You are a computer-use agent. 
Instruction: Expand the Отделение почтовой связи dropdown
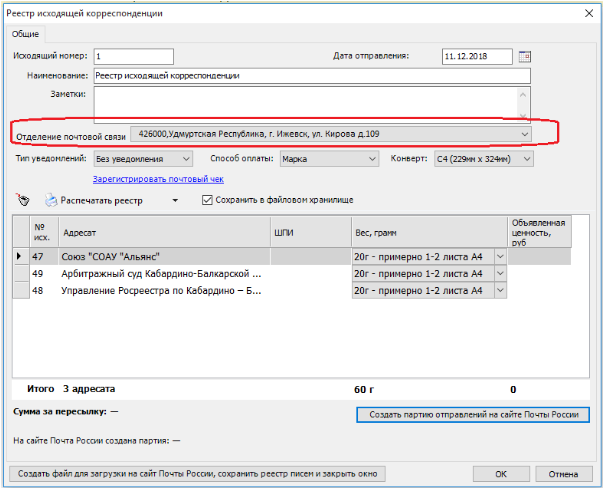524,133
